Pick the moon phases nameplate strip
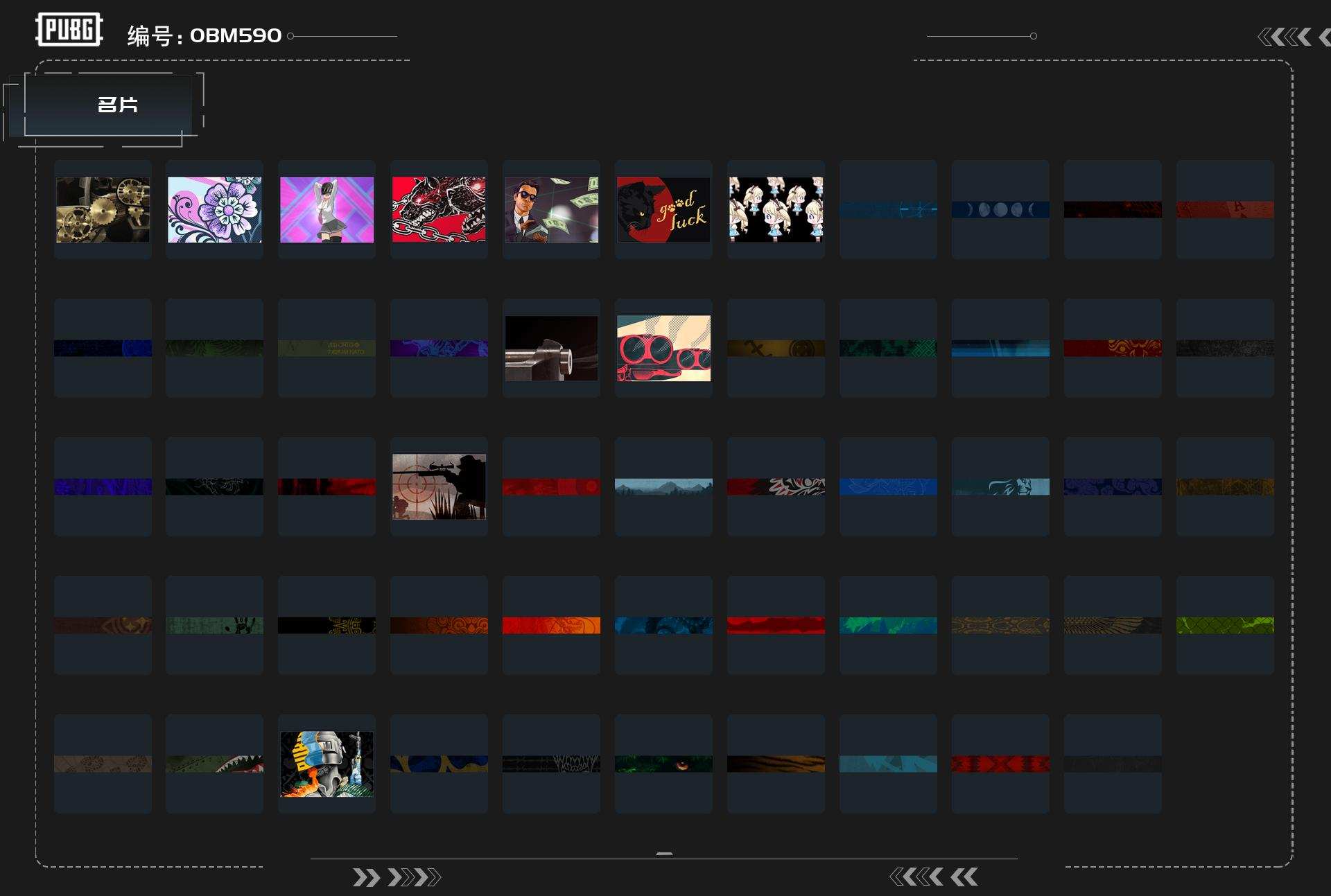The width and height of the screenshot is (1331, 896). click(1000, 209)
